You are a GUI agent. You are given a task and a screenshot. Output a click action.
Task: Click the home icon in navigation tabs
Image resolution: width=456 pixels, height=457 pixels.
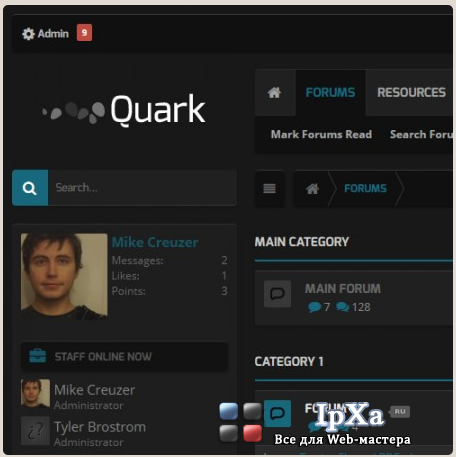pos(274,92)
